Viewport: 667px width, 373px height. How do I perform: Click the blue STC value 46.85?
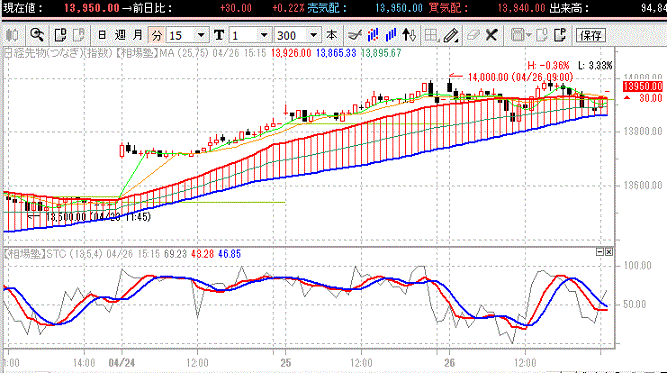point(229,254)
